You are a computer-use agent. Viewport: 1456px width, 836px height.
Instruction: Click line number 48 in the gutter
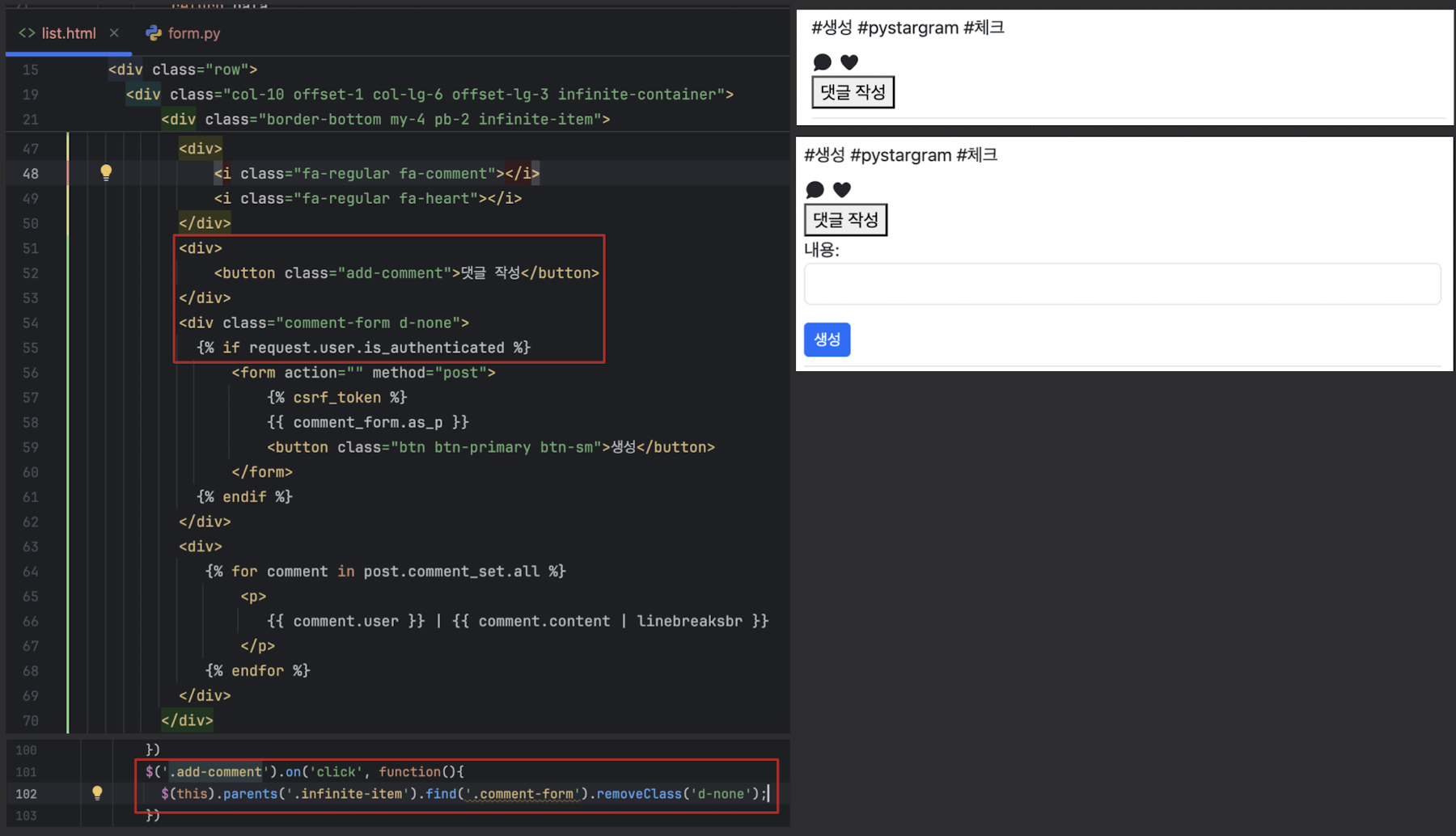pos(31,173)
